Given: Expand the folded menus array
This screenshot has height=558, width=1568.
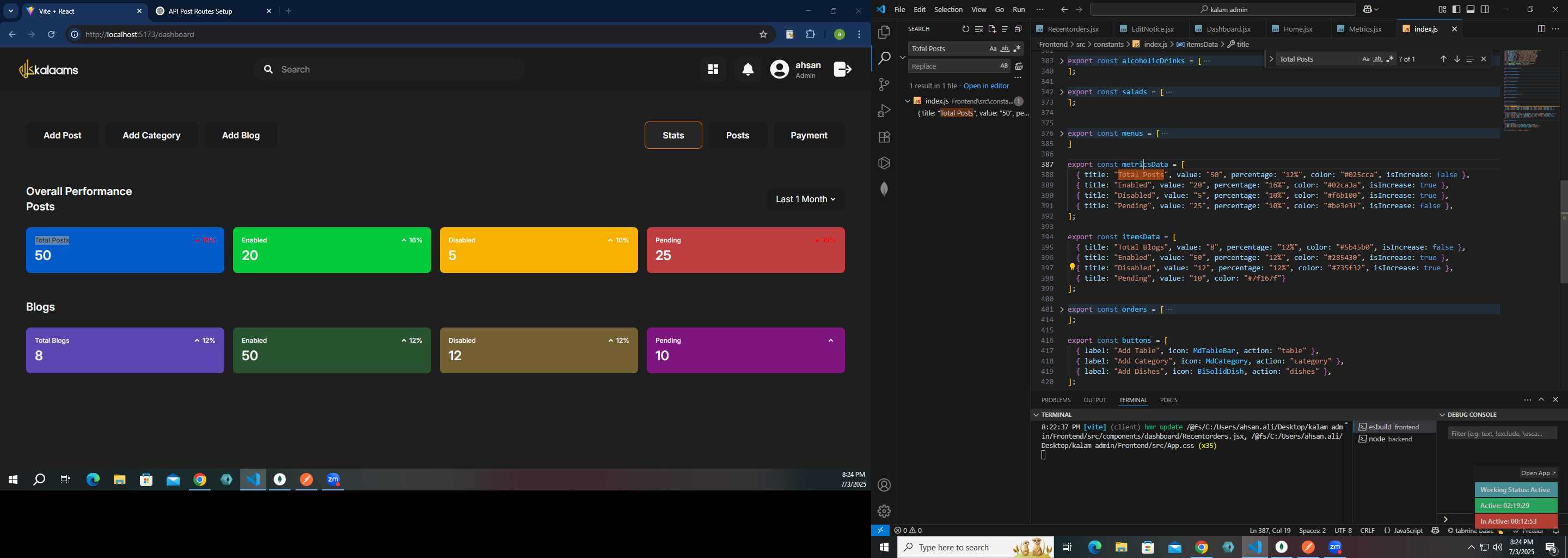Looking at the screenshot, I should [1062, 134].
